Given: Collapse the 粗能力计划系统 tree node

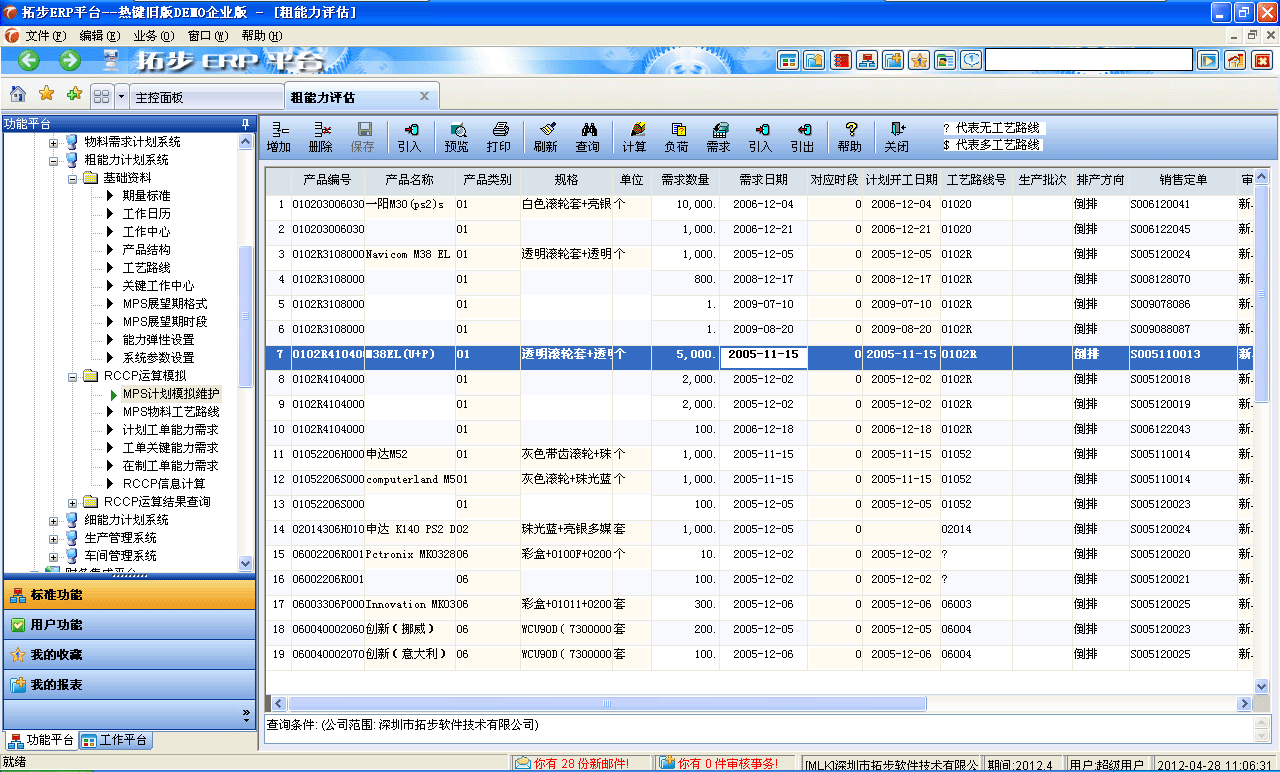Looking at the screenshot, I should [x=54, y=160].
